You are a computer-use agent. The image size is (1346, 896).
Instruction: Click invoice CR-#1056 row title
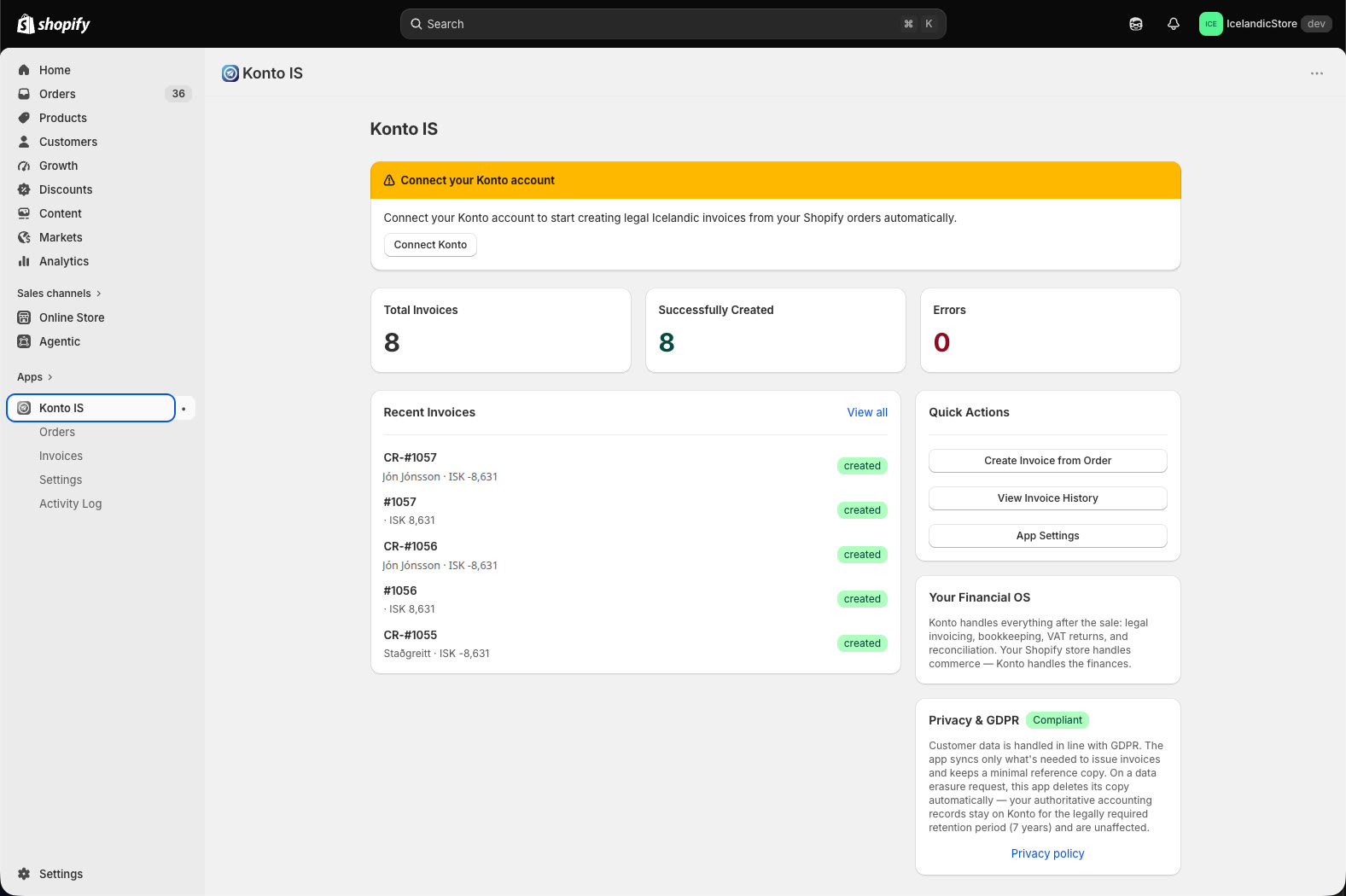point(410,546)
